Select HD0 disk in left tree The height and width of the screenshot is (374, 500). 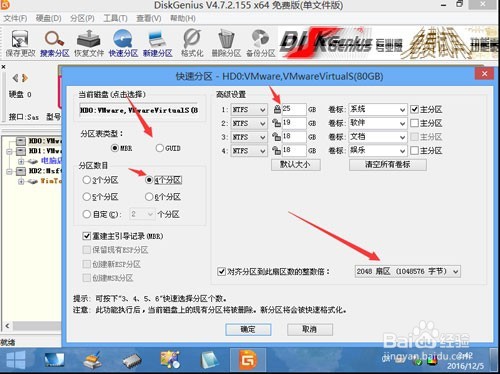(x=39, y=141)
